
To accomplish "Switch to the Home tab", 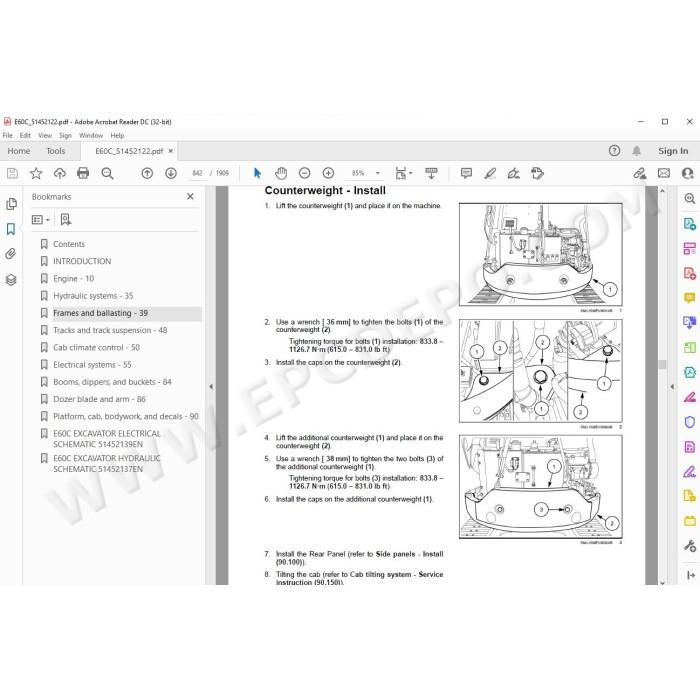I will coord(19,151).
